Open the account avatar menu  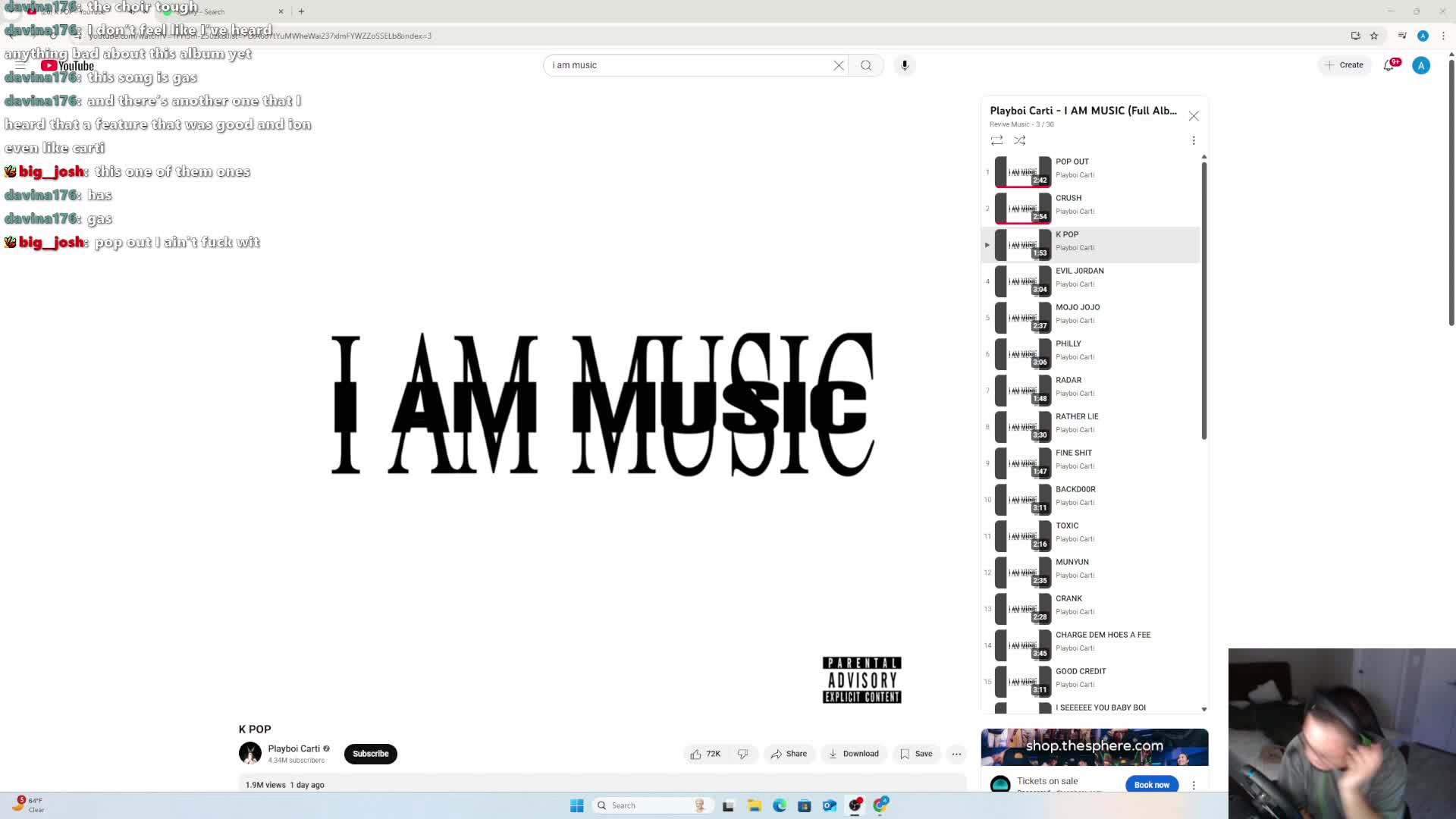click(x=1421, y=65)
